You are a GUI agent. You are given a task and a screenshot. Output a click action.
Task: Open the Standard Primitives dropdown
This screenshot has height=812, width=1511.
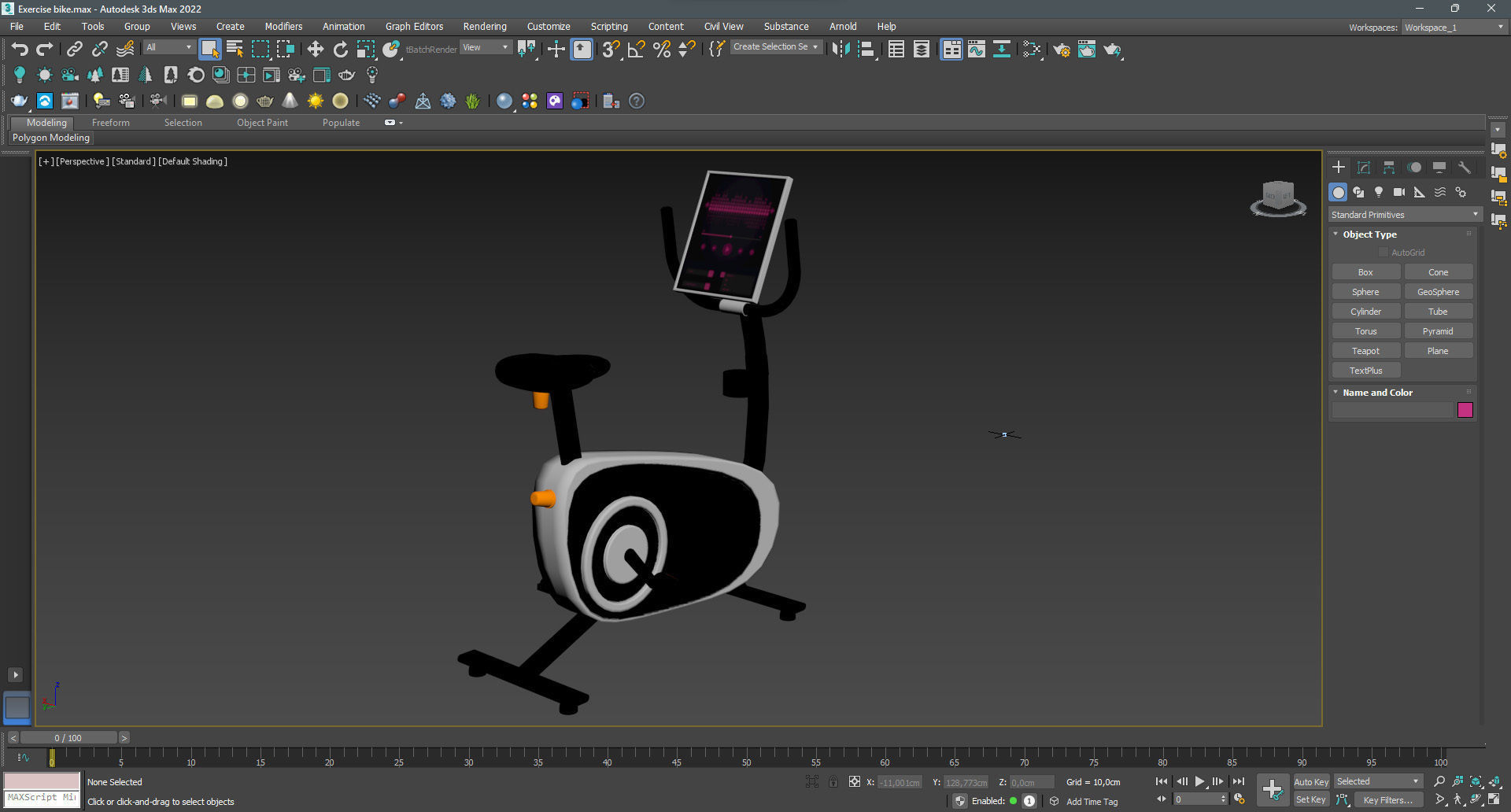pos(1405,215)
